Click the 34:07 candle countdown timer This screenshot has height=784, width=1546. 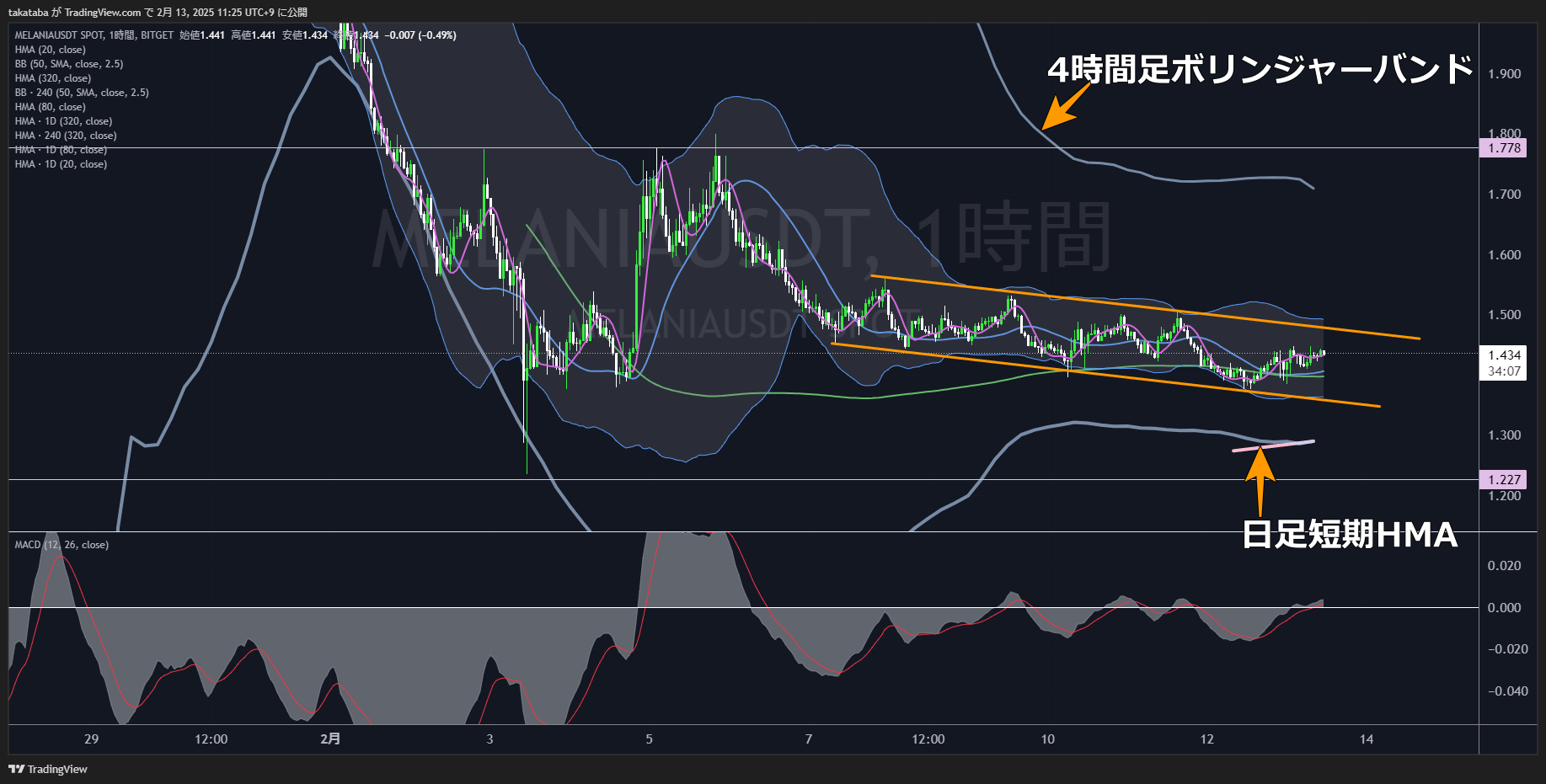(1504, 371)
